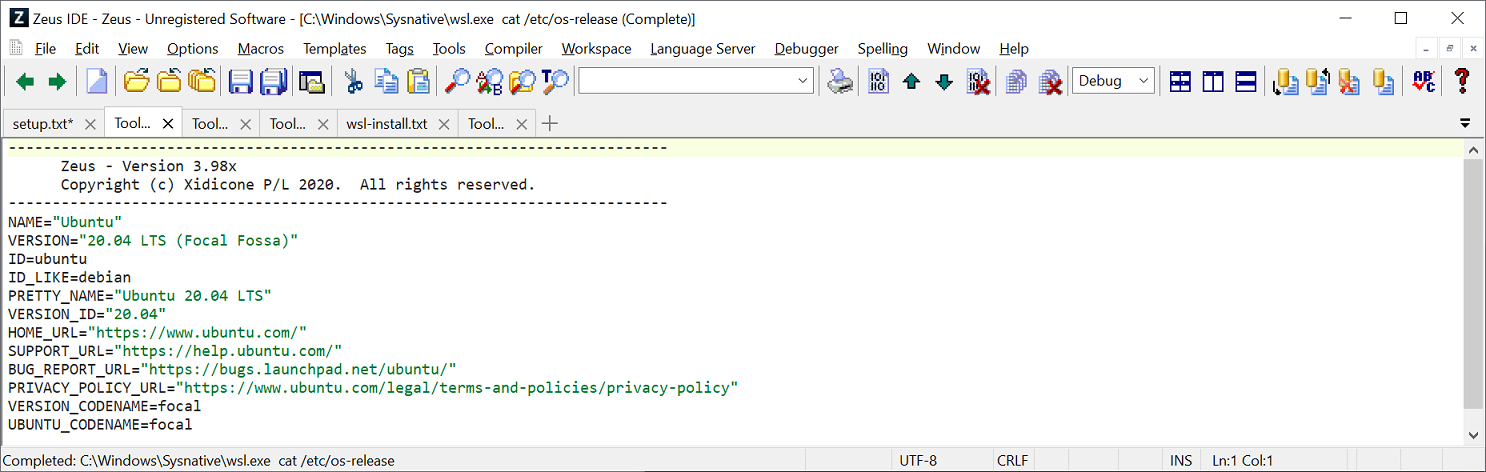The width and height of the screenshot is (1486, 472).
Task: Click the T magnifier search icon
Action: point(555,82)
